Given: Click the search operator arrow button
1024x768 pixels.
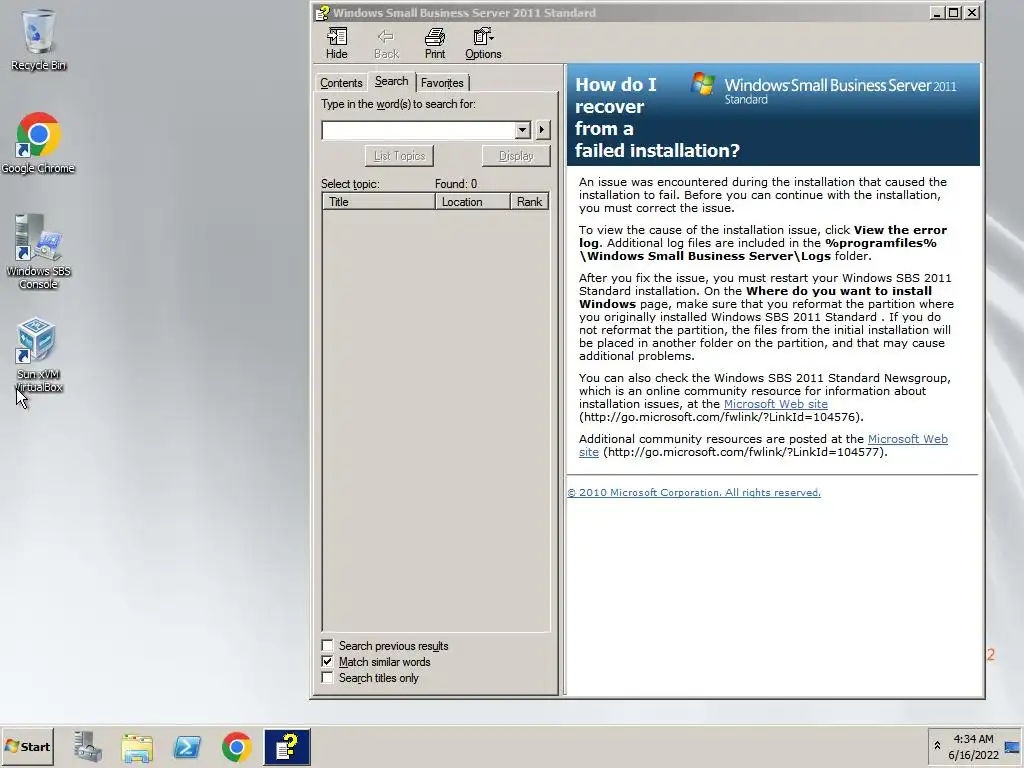Looking at the screenshot, I should coord(542,130).
